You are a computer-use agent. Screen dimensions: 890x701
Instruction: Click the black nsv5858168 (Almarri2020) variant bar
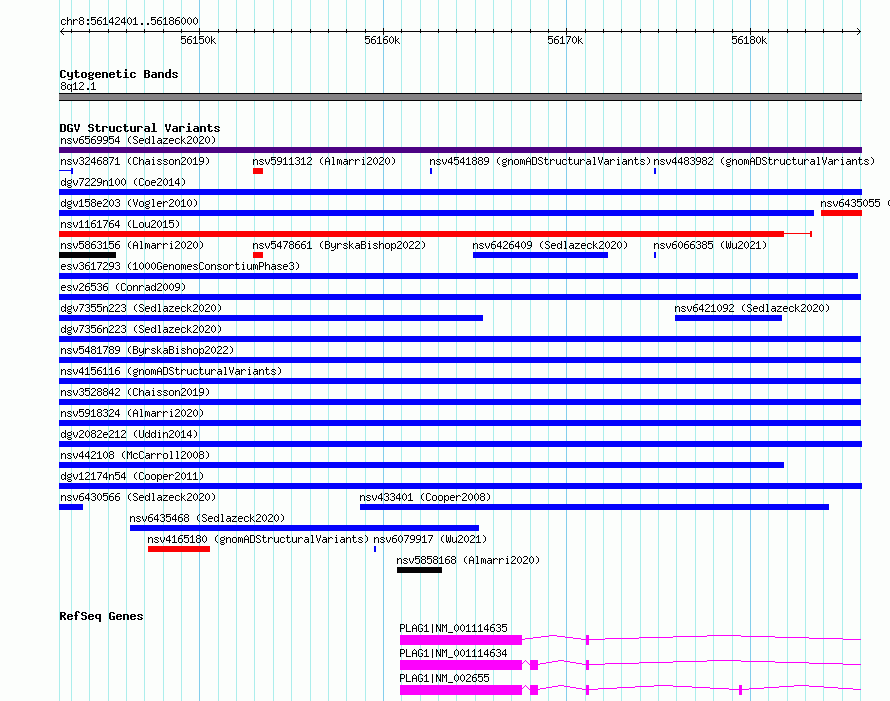419,570
